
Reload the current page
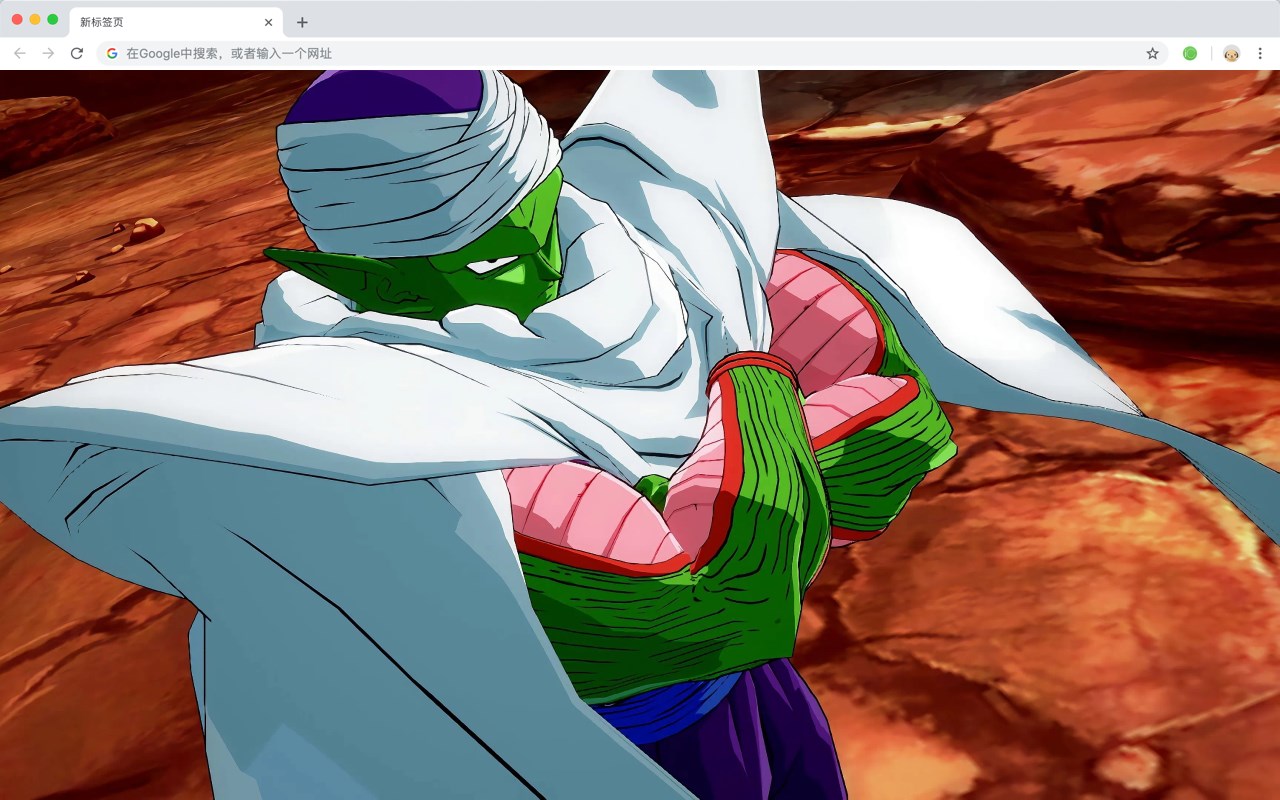(77, 53)
